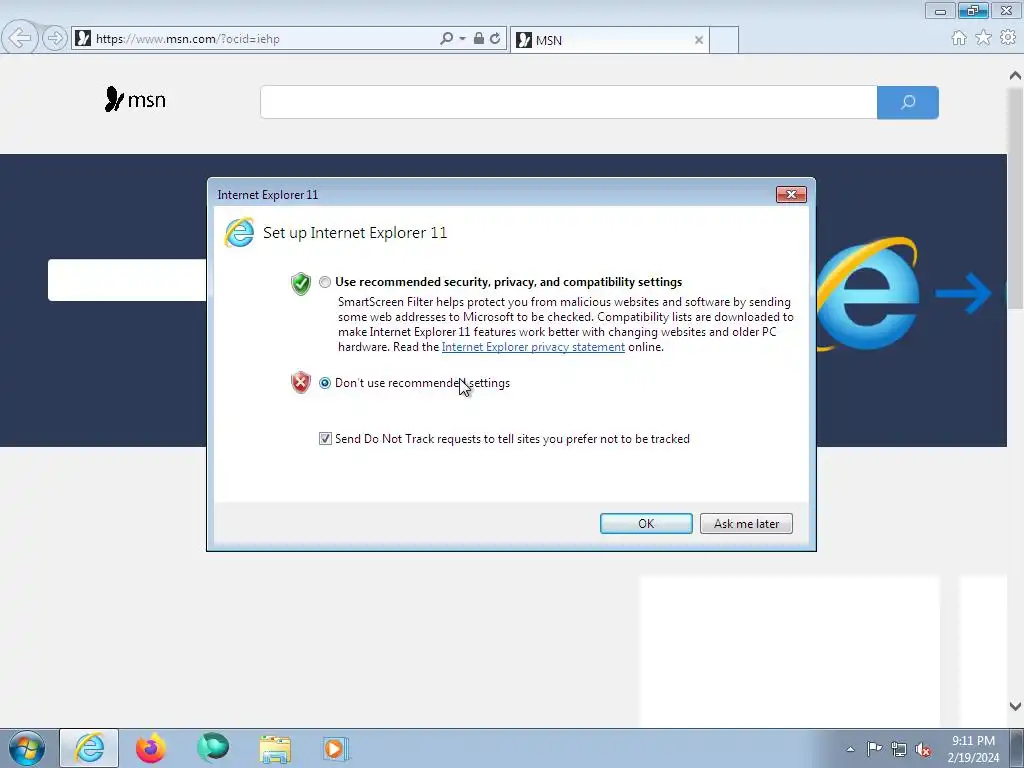Click the blue right arrow on banner
Screen dimensions: 1024x768
pos(963,293)
